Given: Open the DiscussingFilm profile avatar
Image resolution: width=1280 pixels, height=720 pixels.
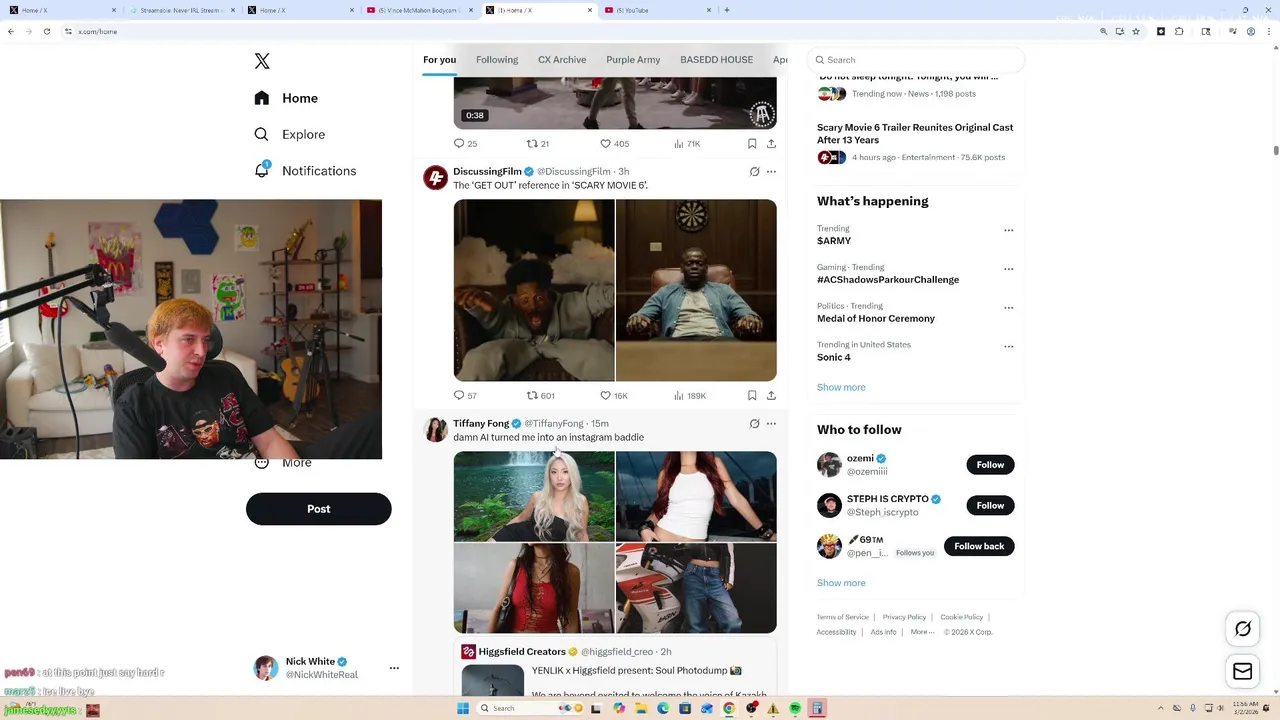Looking at the screenshot, I should pos(435,178).
